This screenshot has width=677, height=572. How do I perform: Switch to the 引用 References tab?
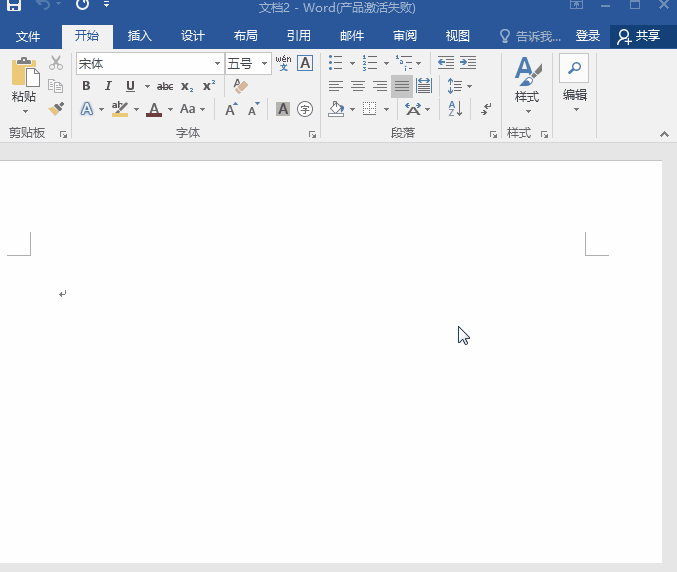pos(299,36)
